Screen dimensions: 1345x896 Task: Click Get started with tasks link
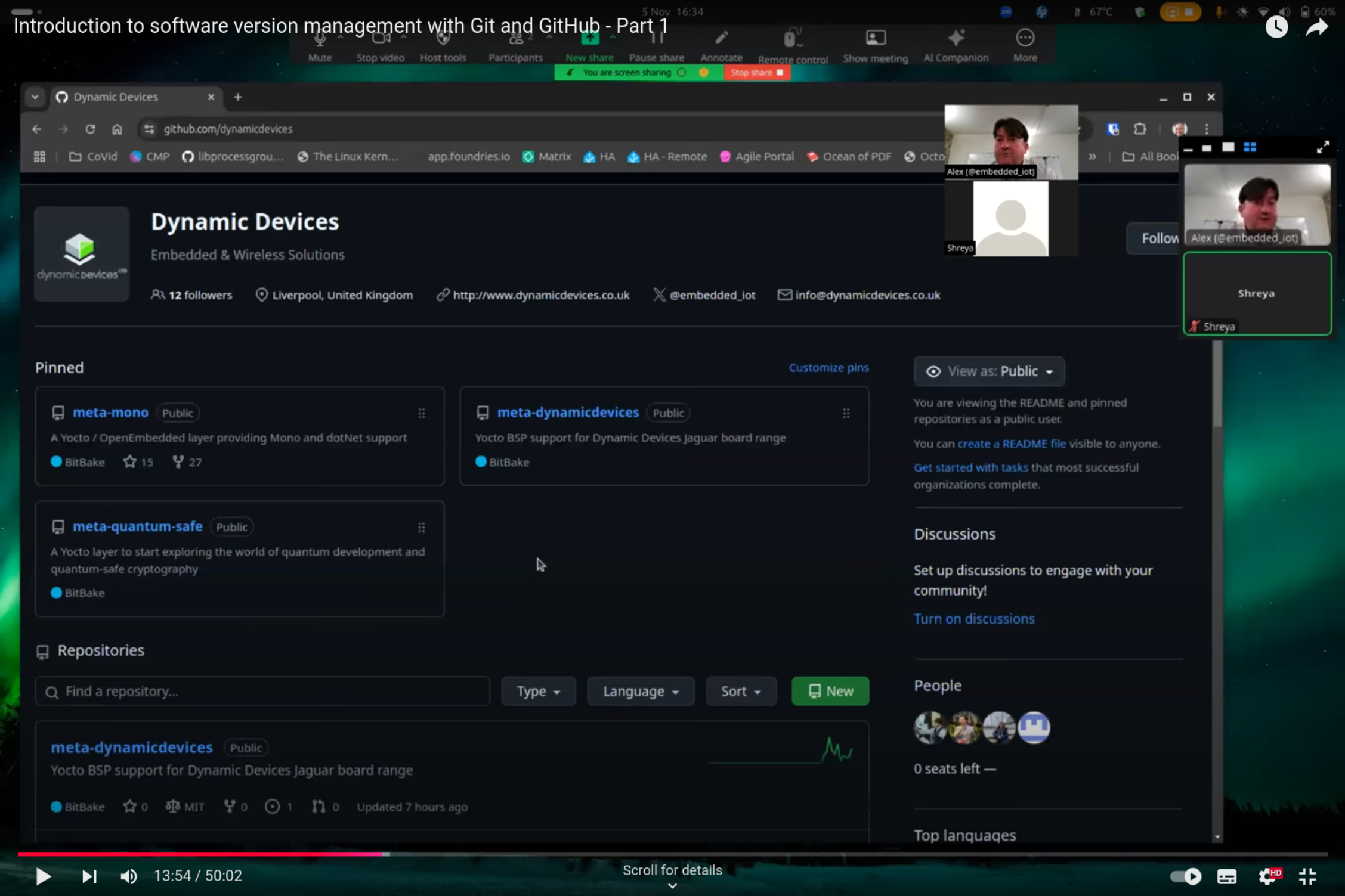pyautogui.click(x=970, y=468)
